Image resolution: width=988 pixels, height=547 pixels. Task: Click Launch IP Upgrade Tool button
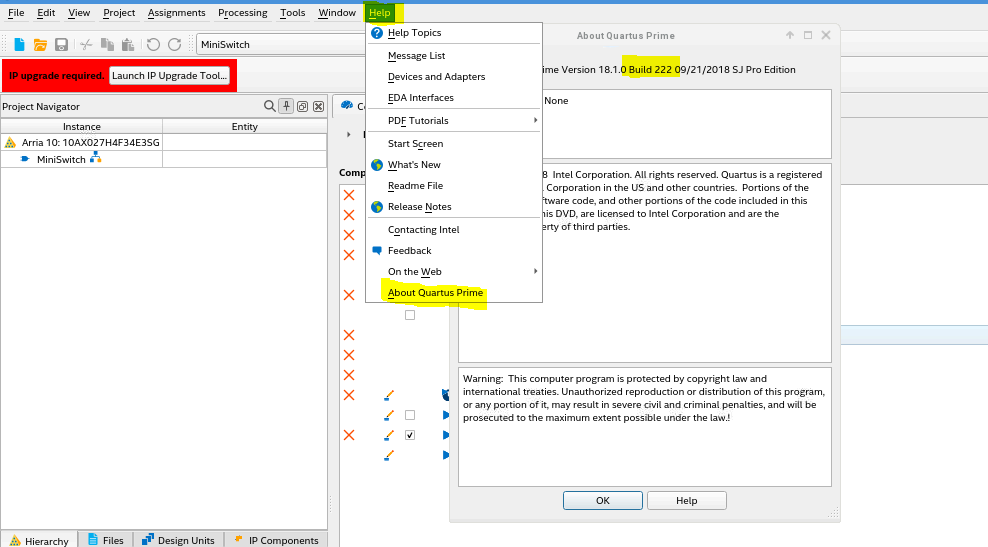click(x=169, y=76)
